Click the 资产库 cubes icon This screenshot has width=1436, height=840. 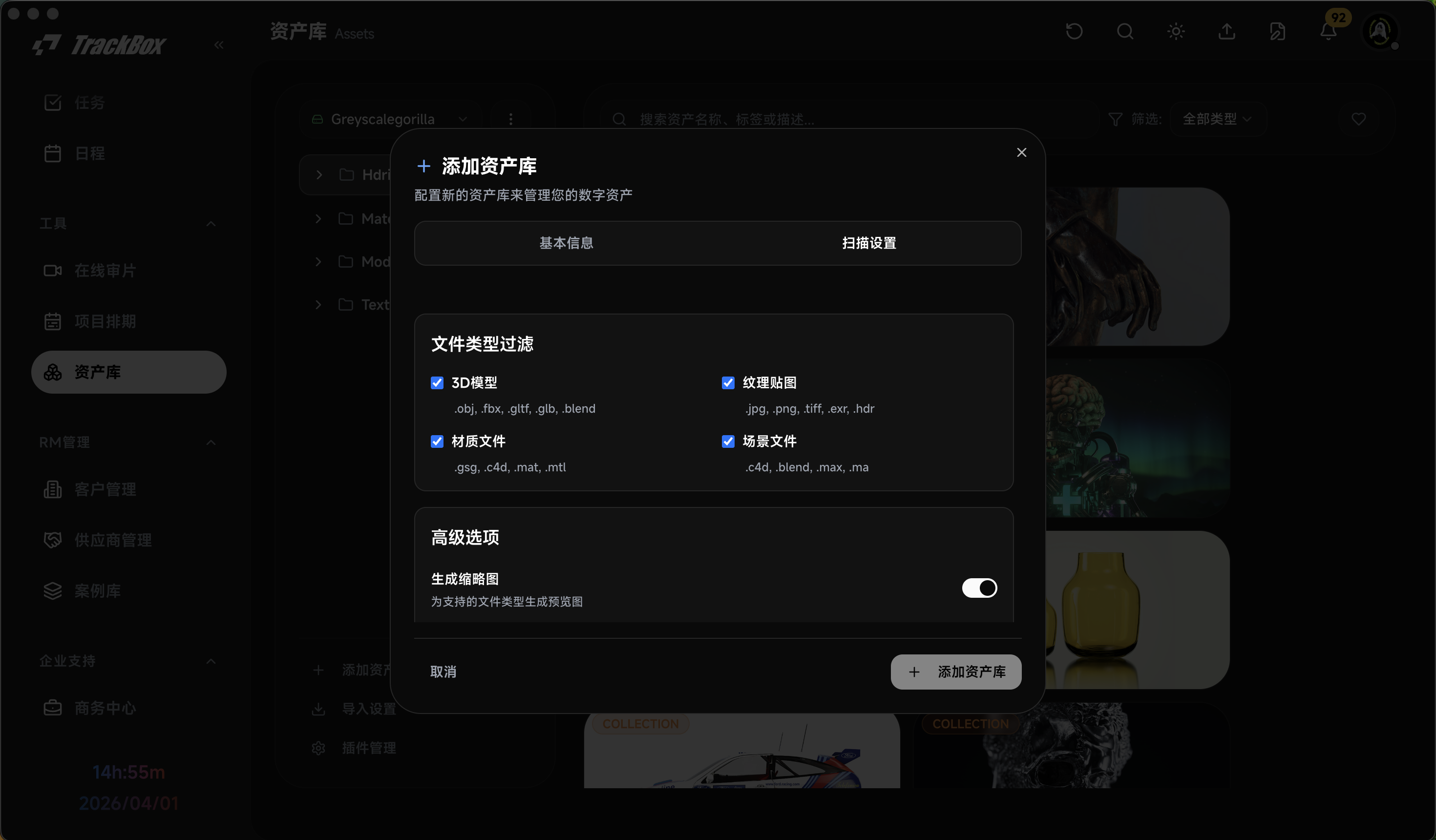point(52,372)
